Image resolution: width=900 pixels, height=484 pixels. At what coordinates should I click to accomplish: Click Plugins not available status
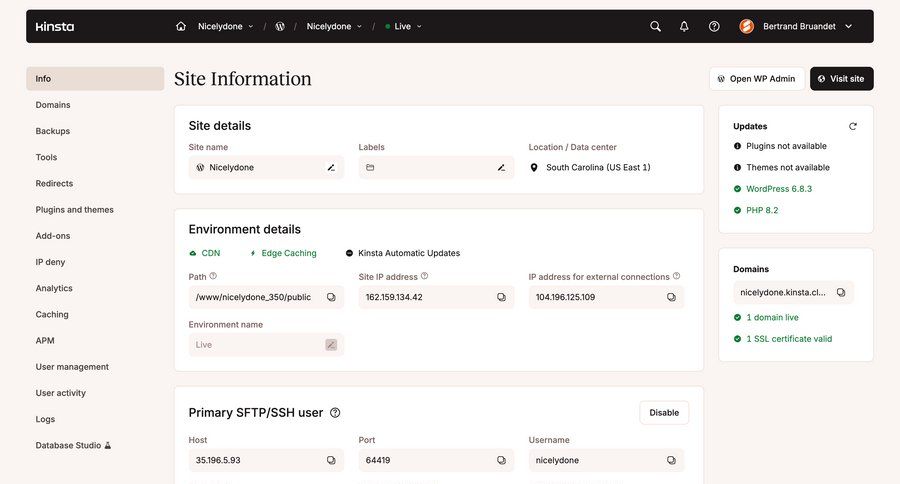point(780,146)
